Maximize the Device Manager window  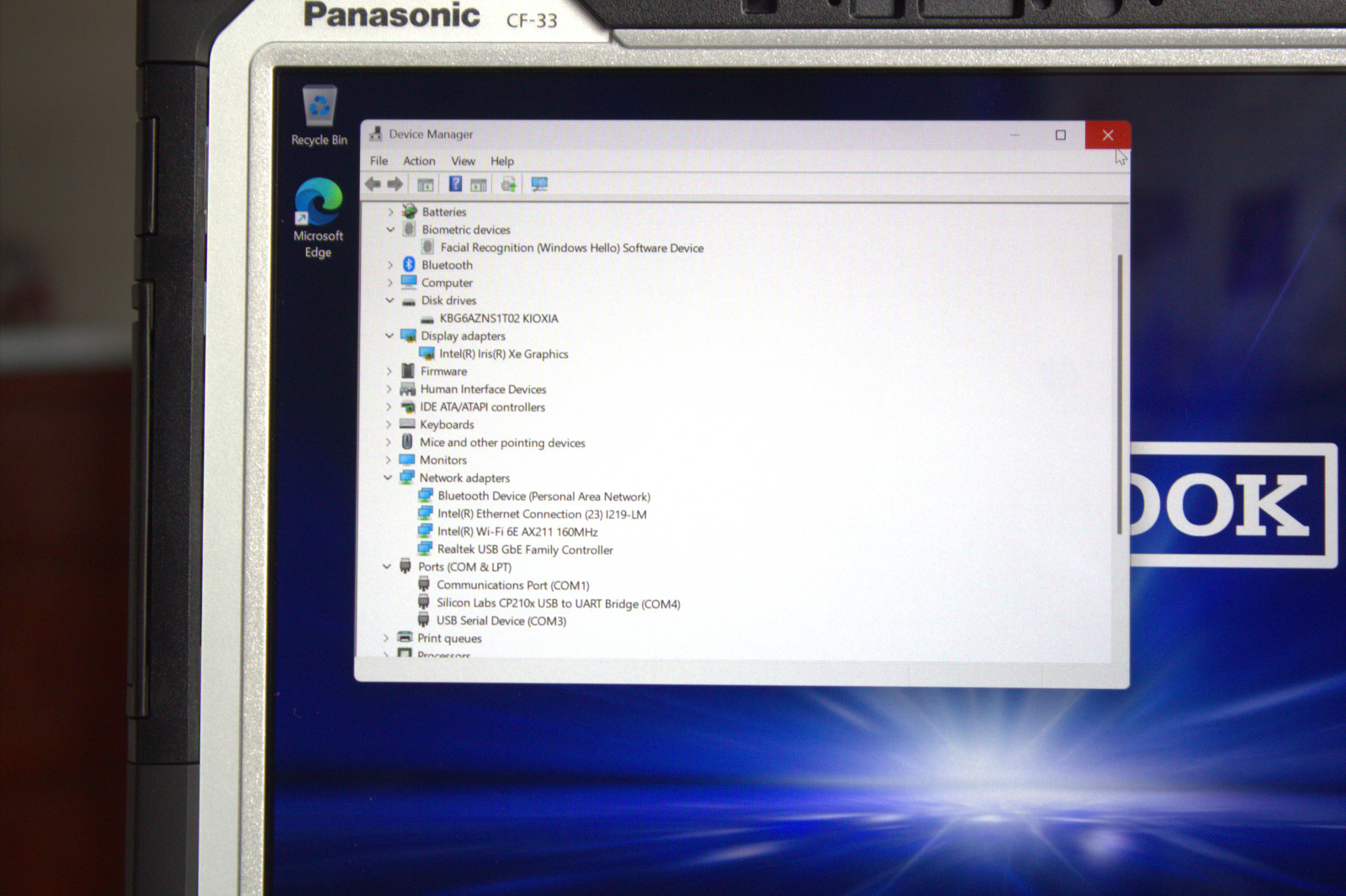[1061, 135]
